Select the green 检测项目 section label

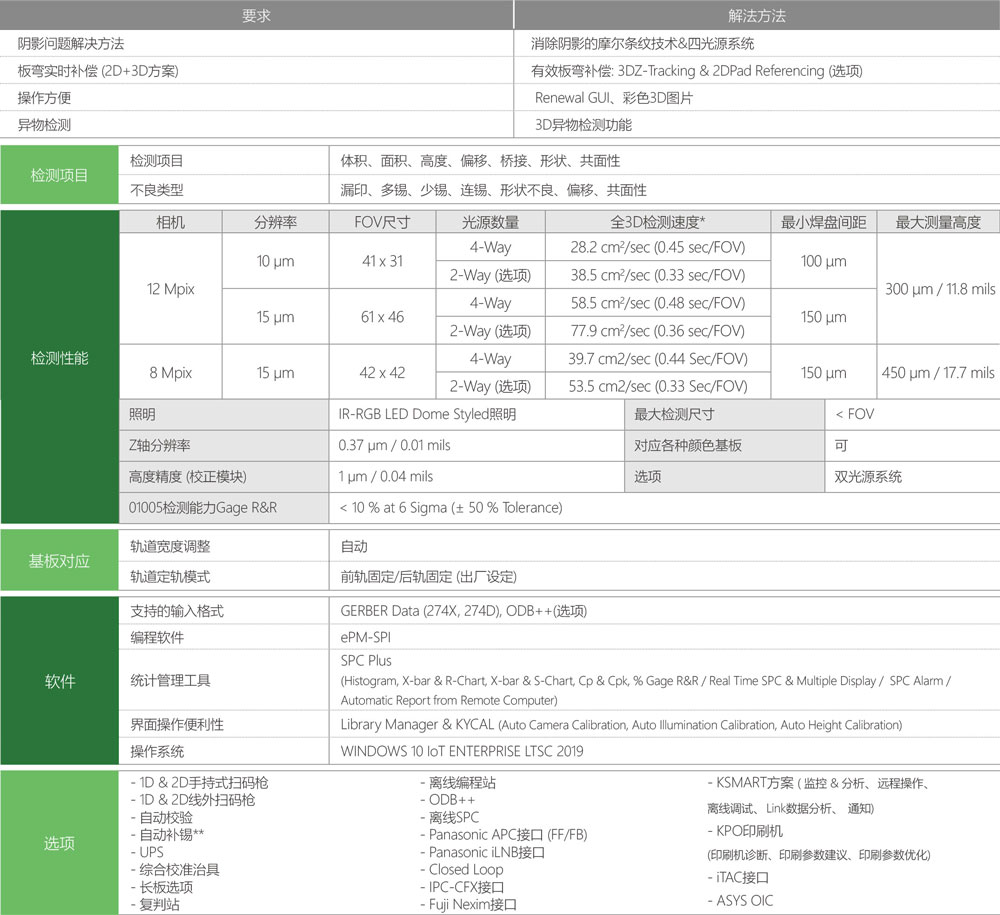pos(59,175)
